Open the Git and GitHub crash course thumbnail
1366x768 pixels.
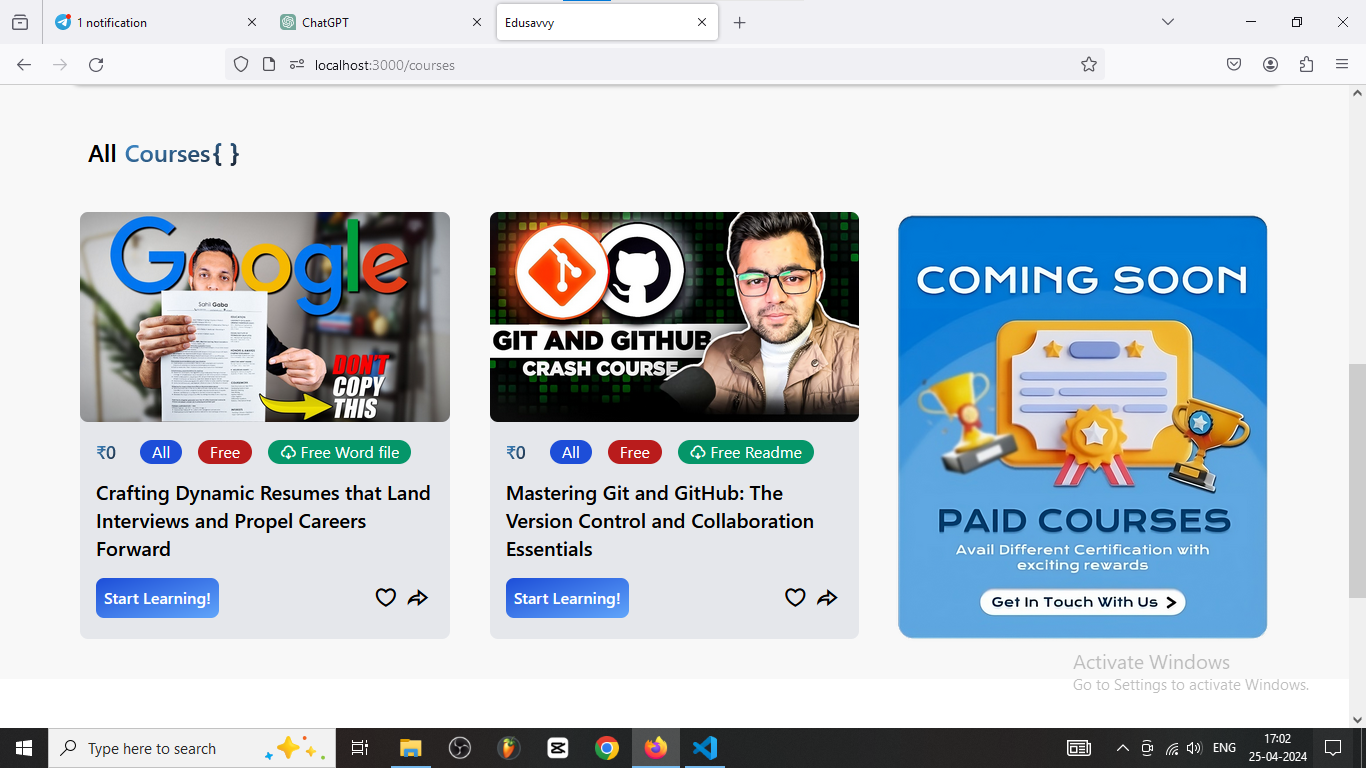[674, 317]
